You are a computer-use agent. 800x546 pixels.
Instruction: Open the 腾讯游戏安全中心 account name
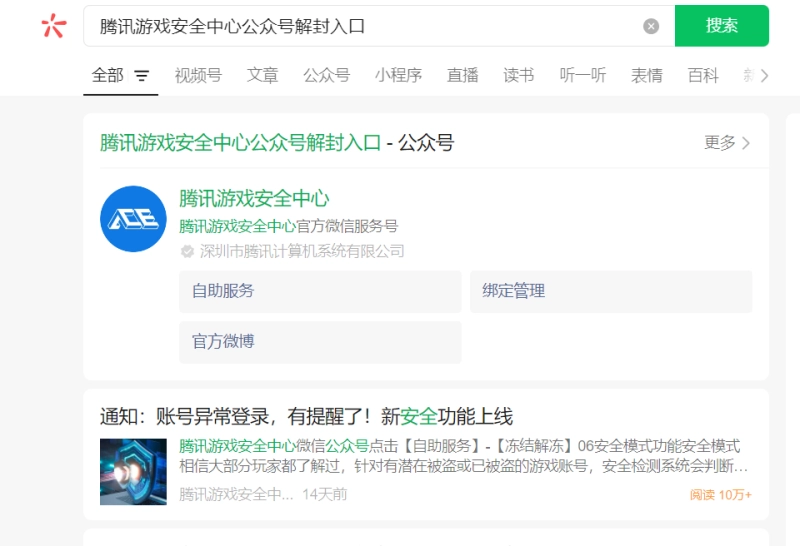pos(254,198)
